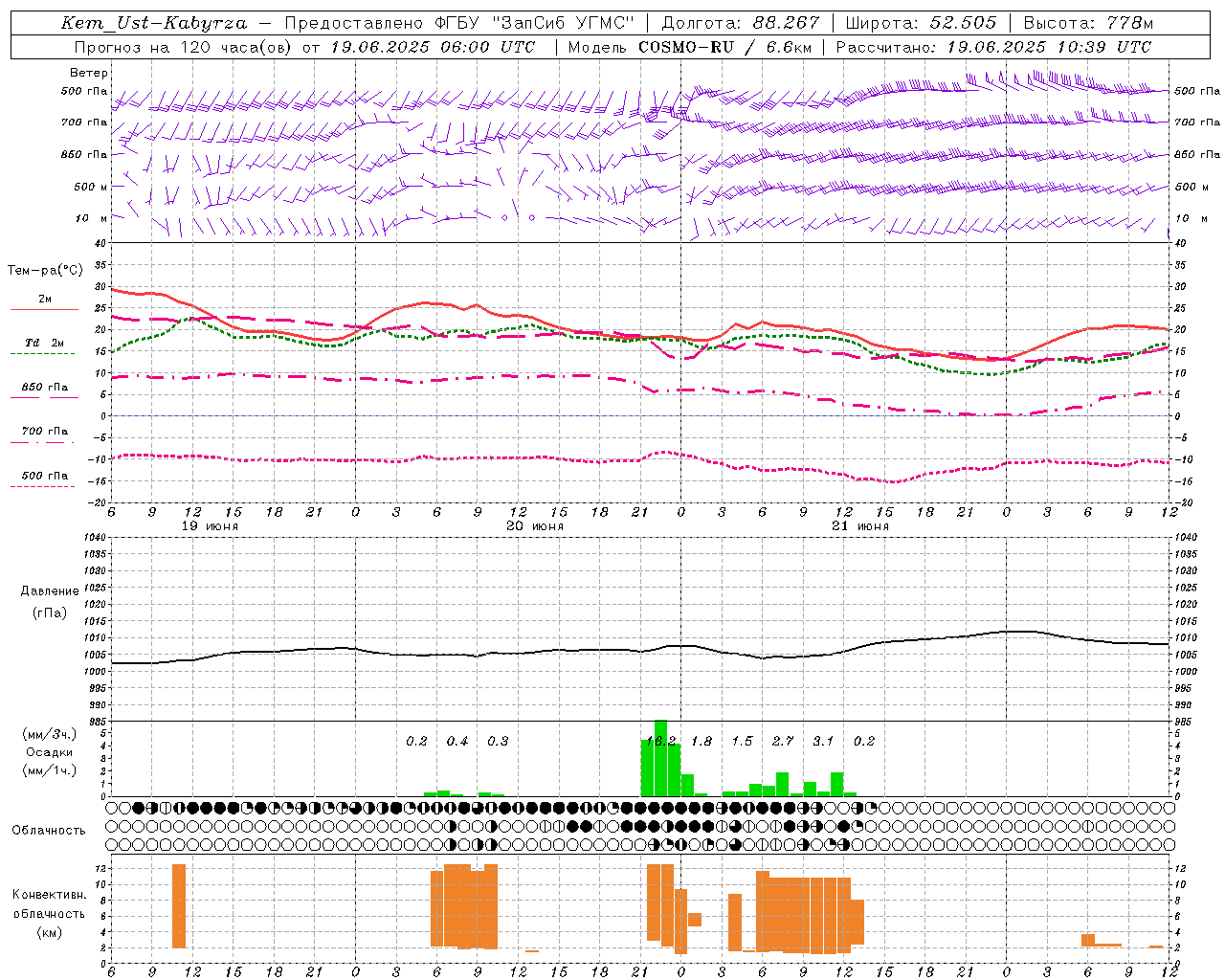This screenshot has width=1225, height=980.
Task: Click the 2м temperature legend label
Action: (x=45, y=300)
